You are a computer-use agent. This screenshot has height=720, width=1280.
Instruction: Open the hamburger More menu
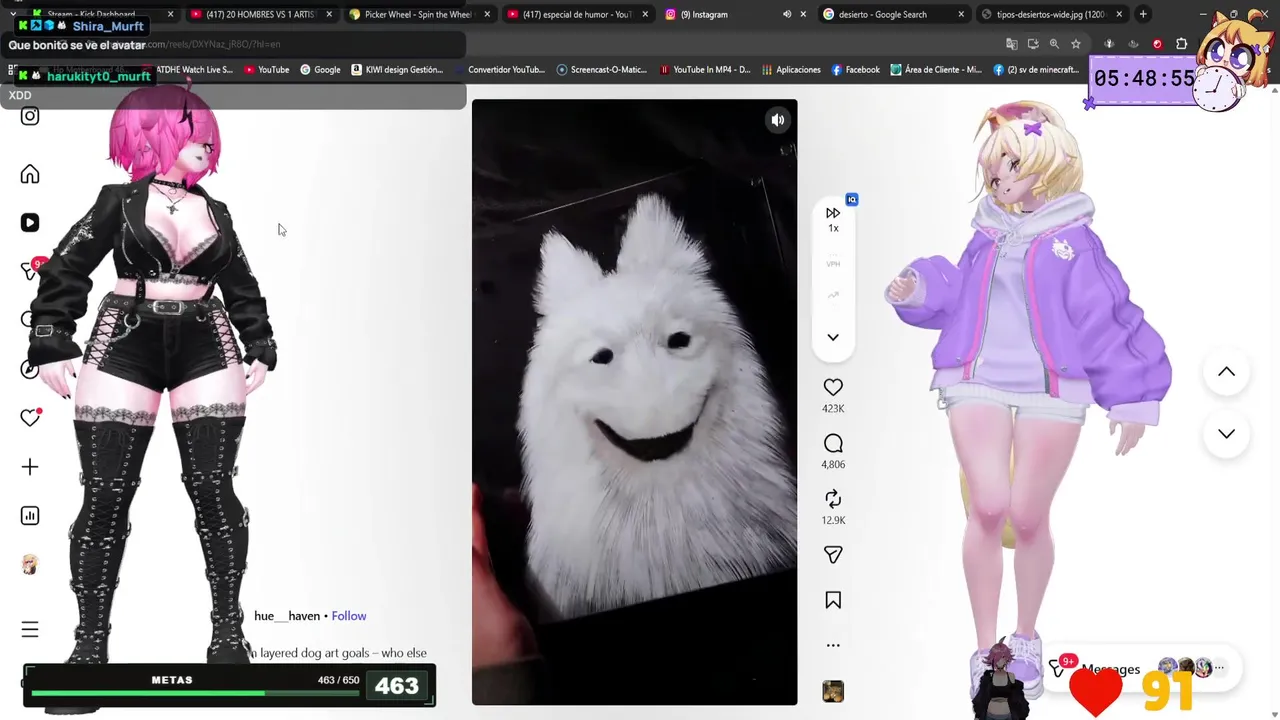point(30,629)
